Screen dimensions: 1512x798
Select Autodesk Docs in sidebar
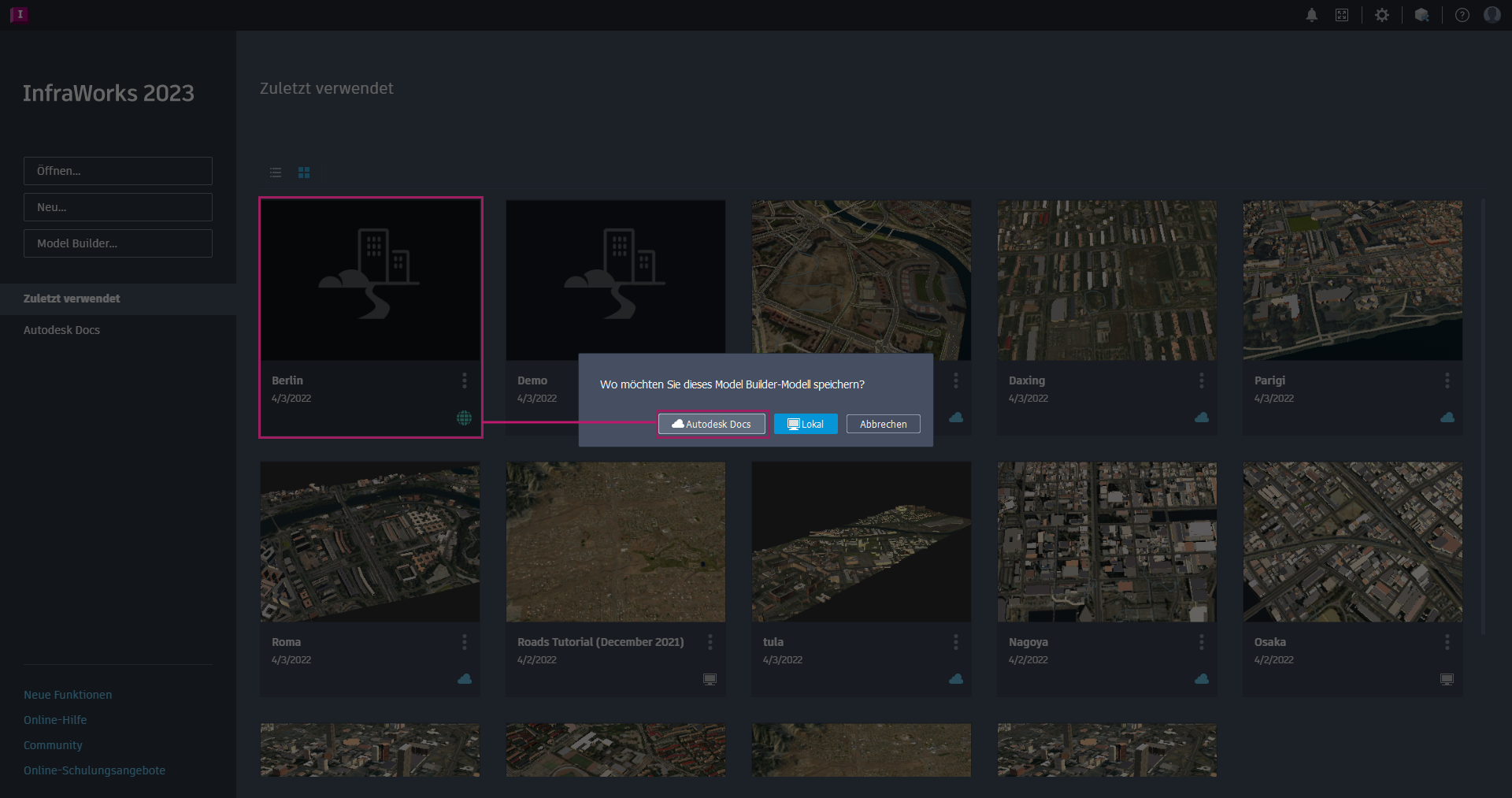pyautogui.click(x=61, y=330)
